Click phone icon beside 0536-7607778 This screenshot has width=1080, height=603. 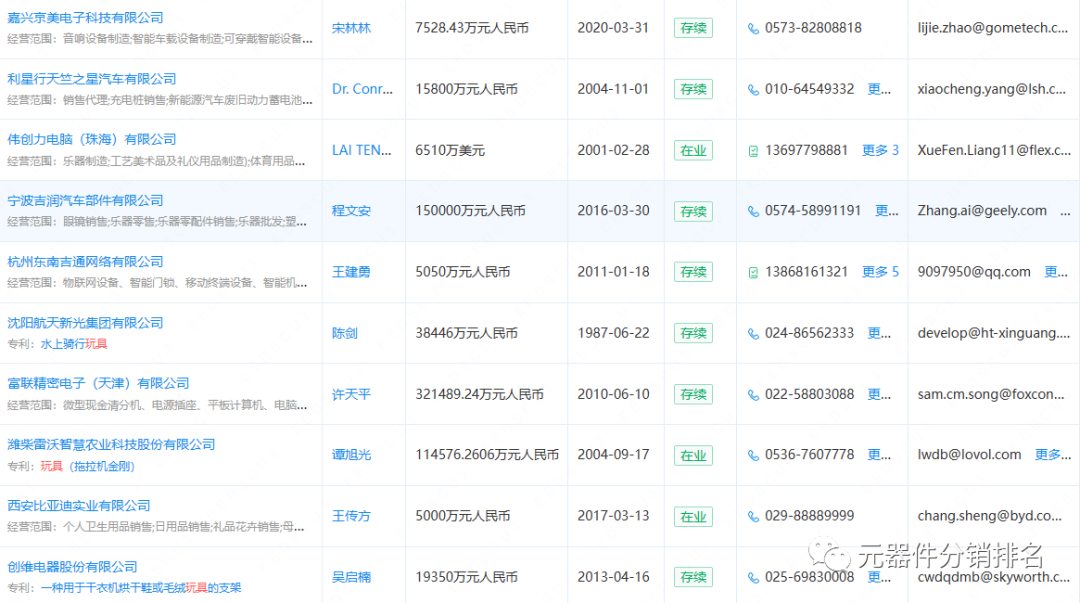(754, 456)
